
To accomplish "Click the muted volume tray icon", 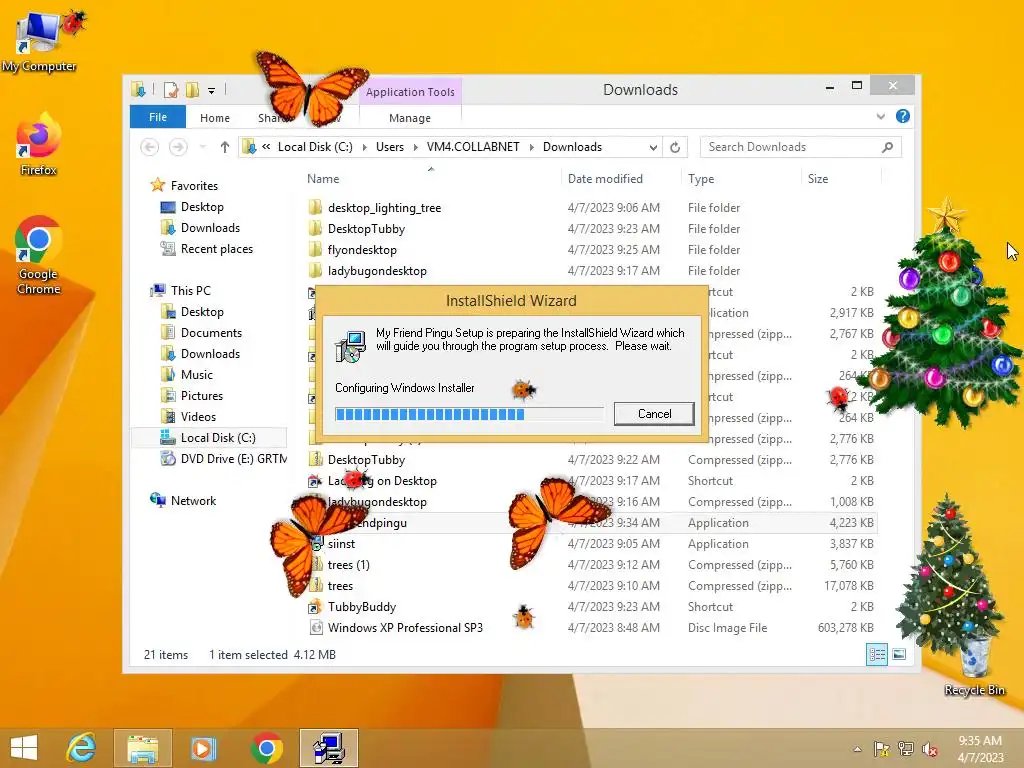I will 930,749.
